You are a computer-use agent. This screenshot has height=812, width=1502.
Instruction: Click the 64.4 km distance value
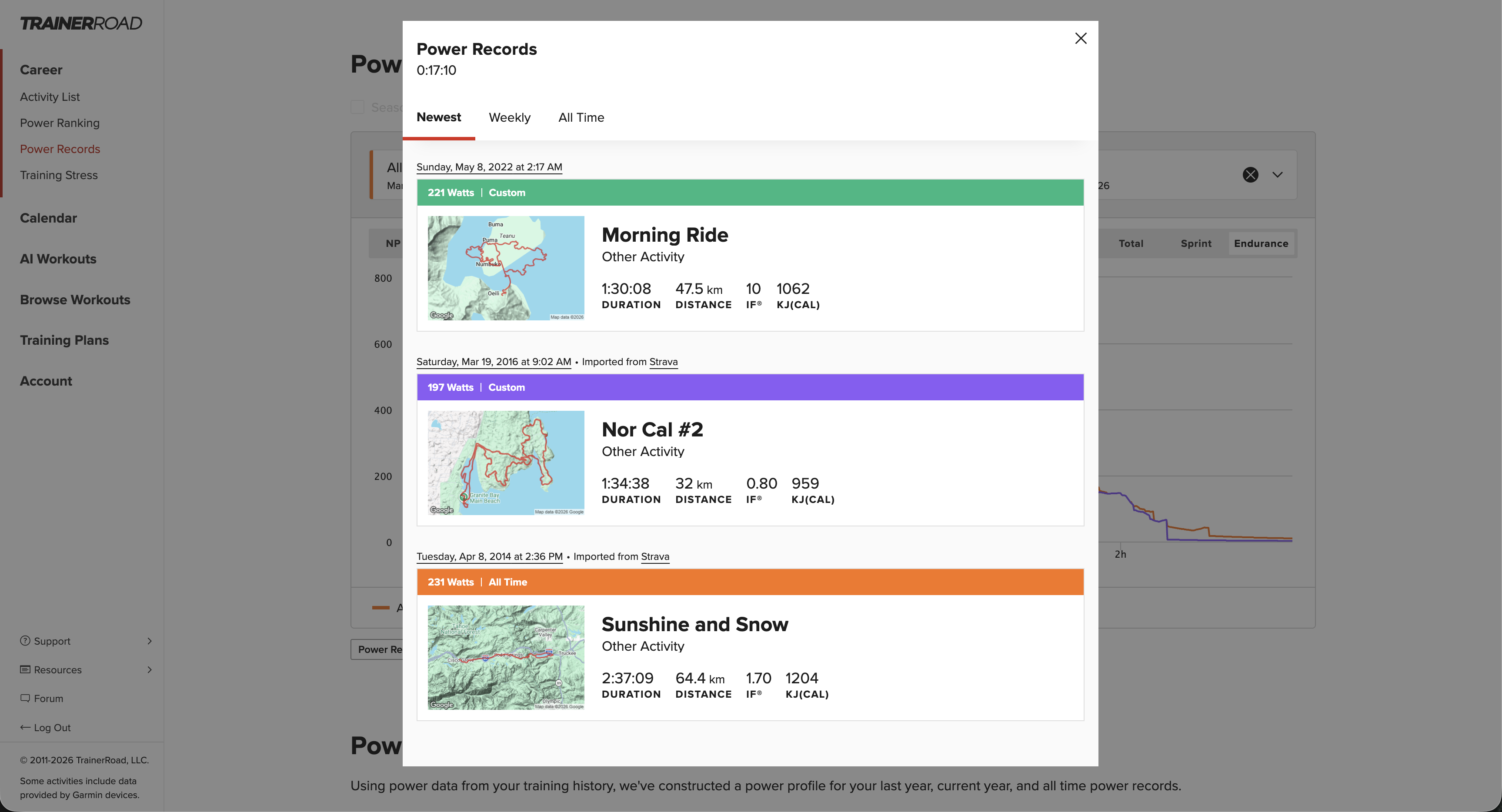click(700, 679)
